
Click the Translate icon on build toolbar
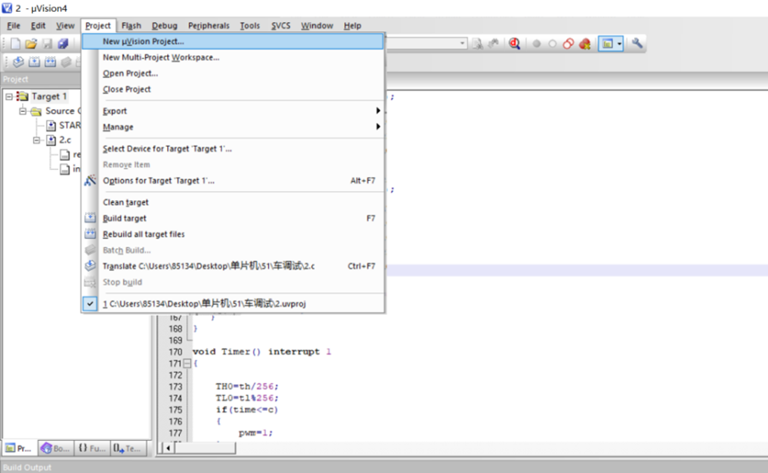pyautogui.click(x=18, y=62)
